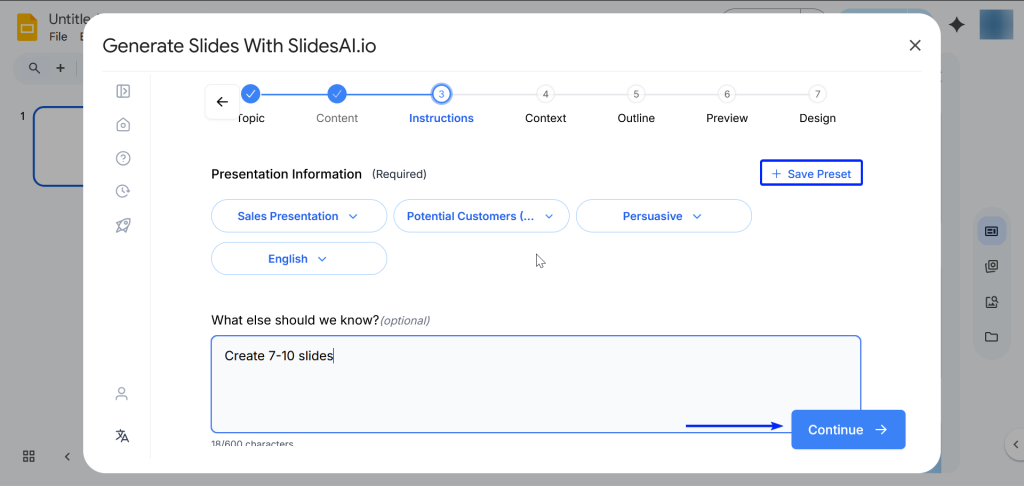Expand the Potential Customers audience dropdown
The width and height of the screenshot is (1024, 486).
click(481, 216)
